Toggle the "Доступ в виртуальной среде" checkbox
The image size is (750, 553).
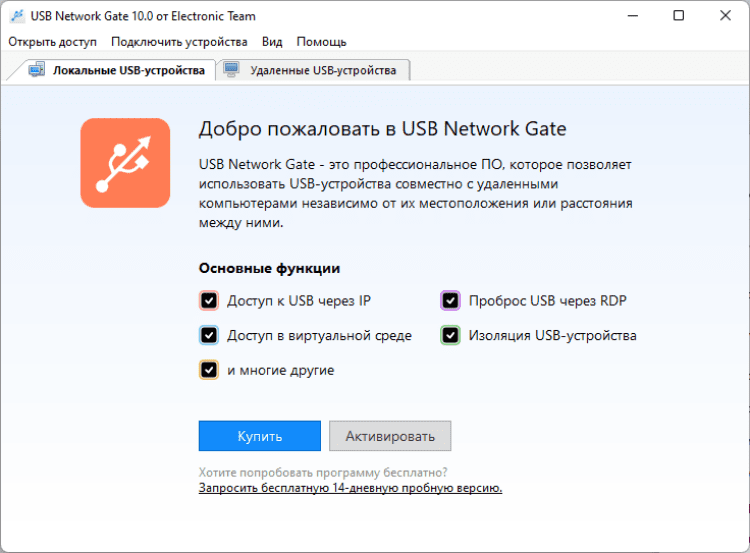coord(209,336)
